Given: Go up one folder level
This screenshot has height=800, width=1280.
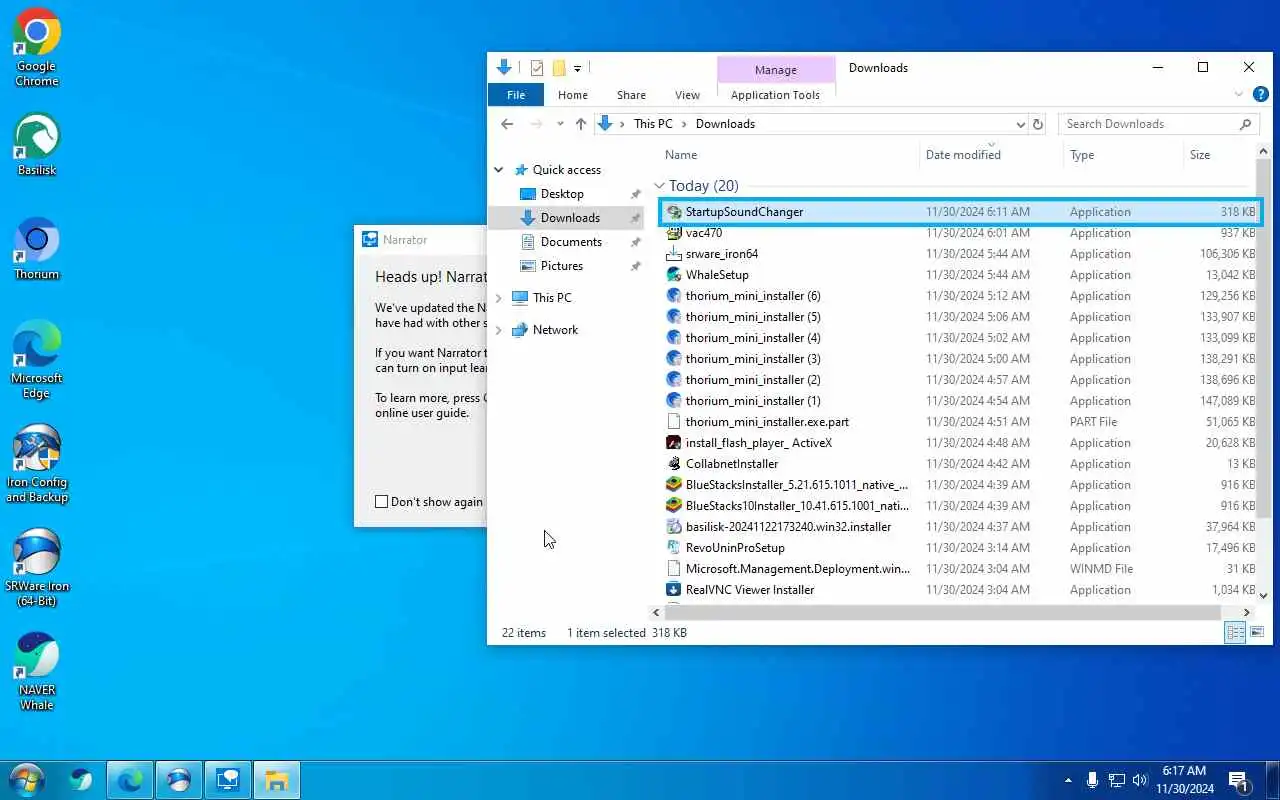Looking at the screenshot, I should click(x=581, y=124).
